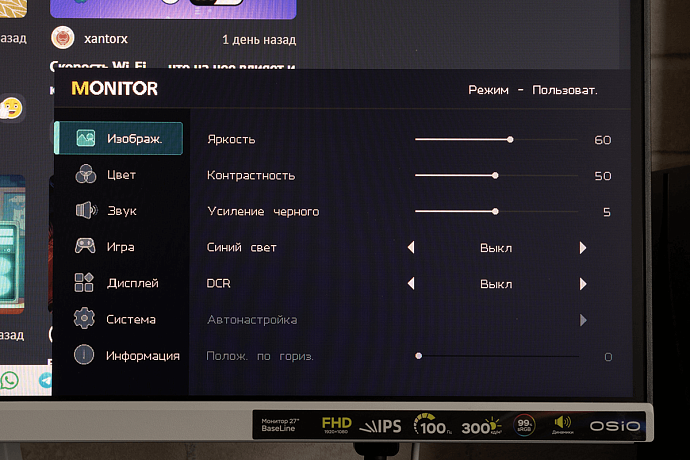690x460 pixels.
Task: Open the Звук menu label
Action: click(x=121, y=211)
